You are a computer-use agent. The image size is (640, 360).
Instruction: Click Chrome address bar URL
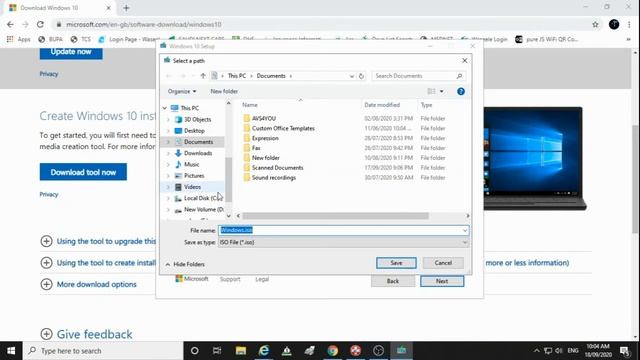(x=144, y=24)
